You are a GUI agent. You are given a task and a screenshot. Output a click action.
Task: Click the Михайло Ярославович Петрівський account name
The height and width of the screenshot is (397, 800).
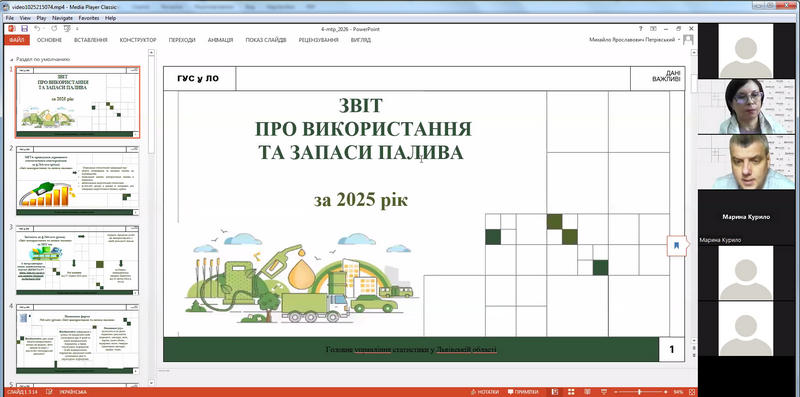pos(632,40)
